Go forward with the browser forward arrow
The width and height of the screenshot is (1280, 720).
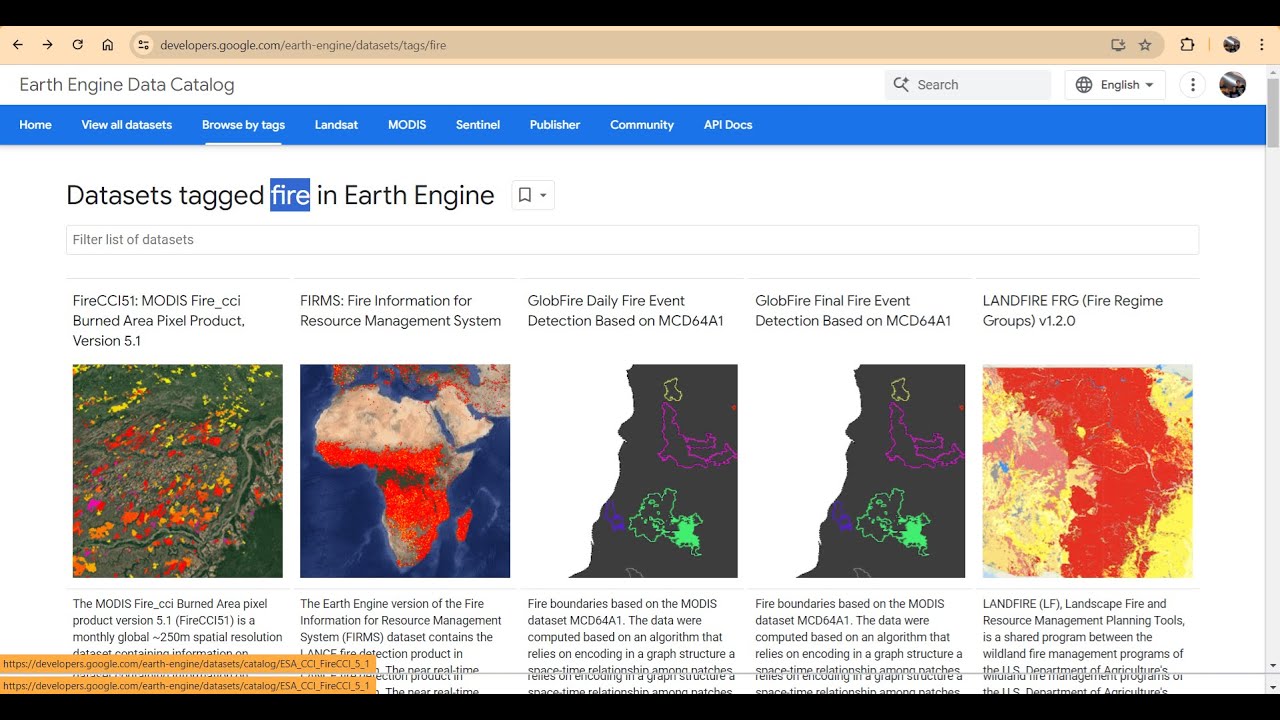pos(47,45)
